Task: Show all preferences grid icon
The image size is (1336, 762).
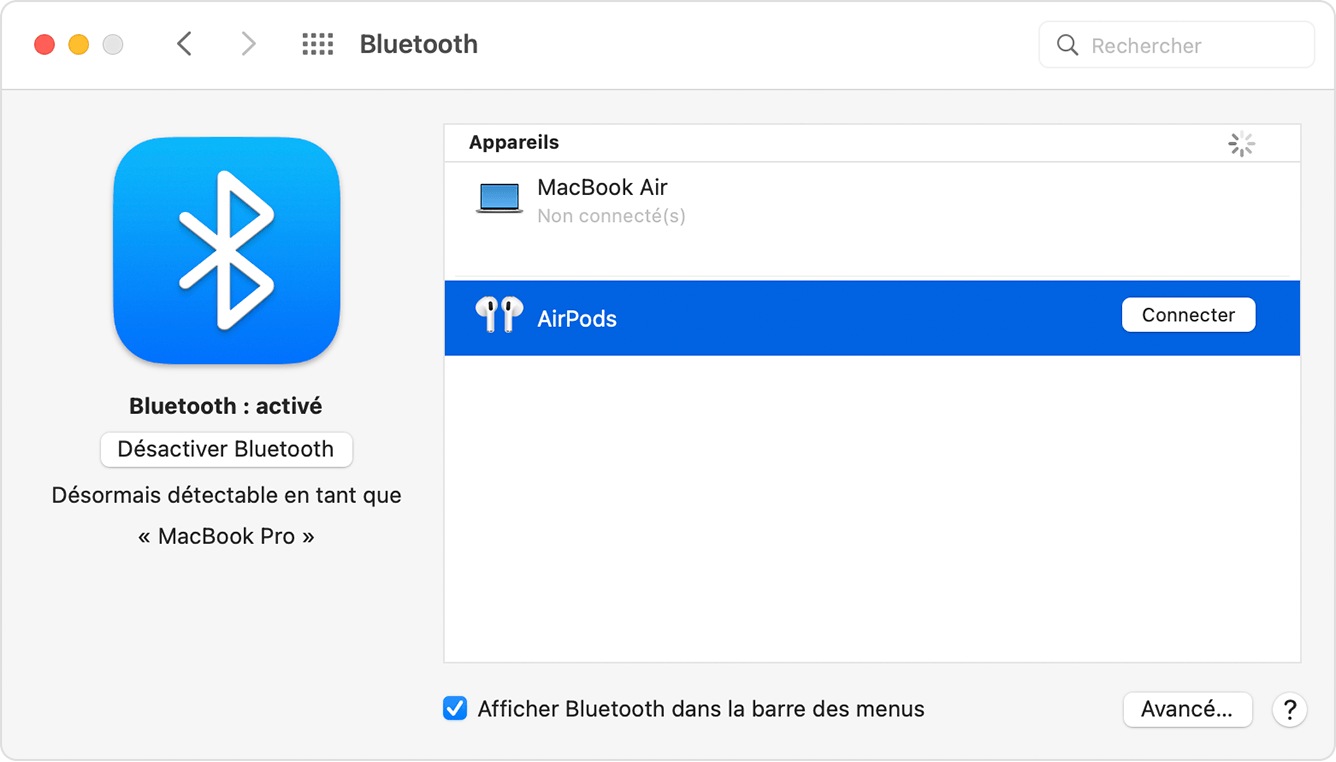Action: (318, 44)
